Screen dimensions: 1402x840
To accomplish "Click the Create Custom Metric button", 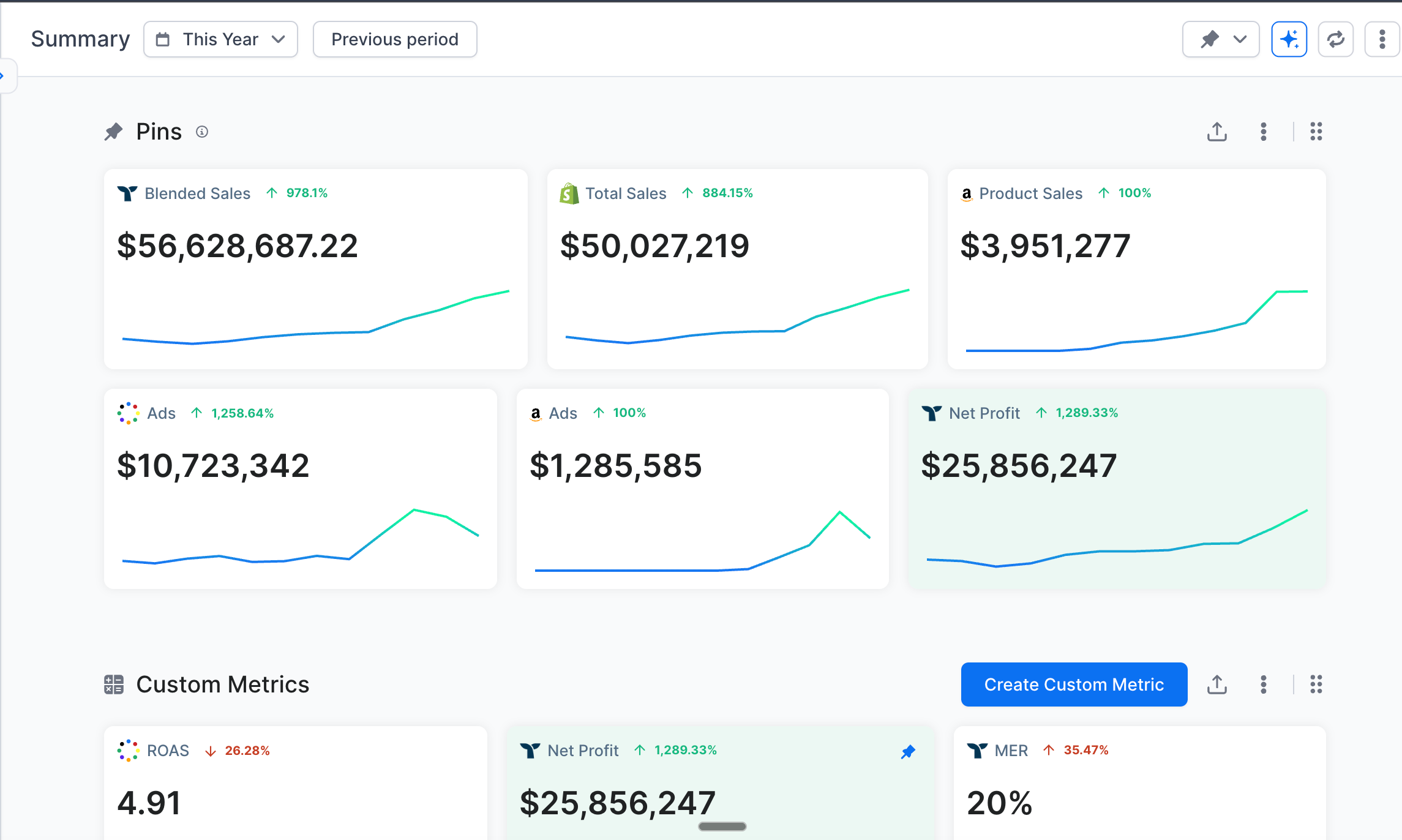I will point(1073,684).
